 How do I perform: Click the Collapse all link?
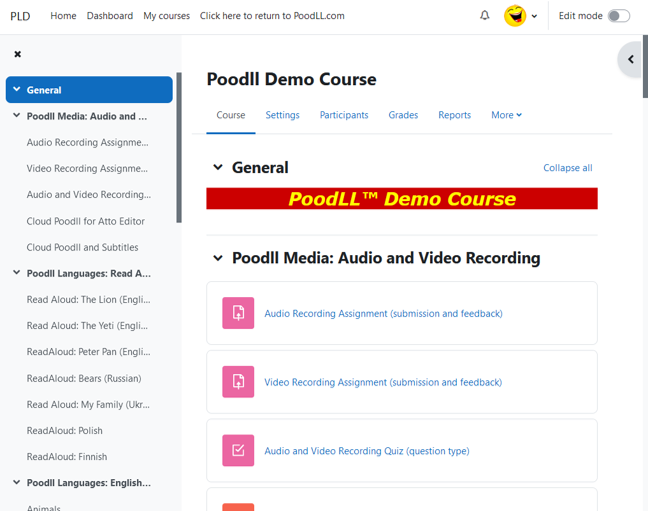pos(567,168)
